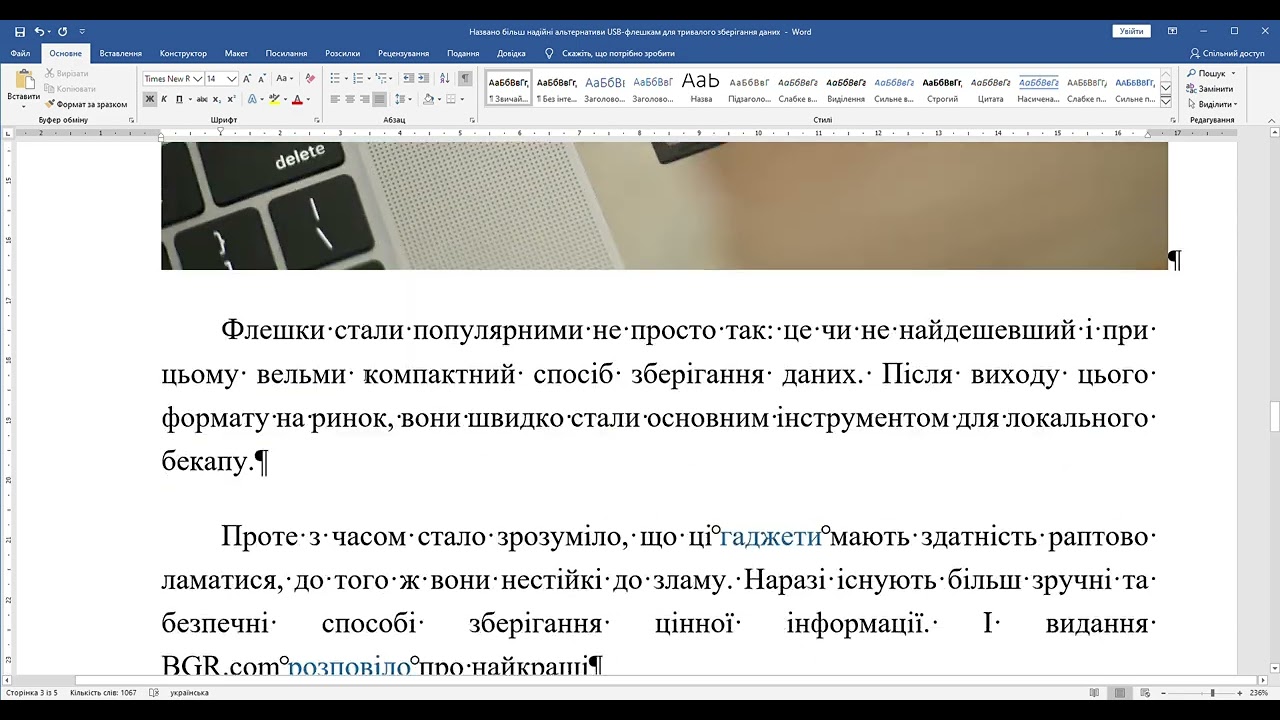Open Абзац paragraph dialog launcher
Image resolution: width=1280 pixels, height=720 pixels.
472,120
